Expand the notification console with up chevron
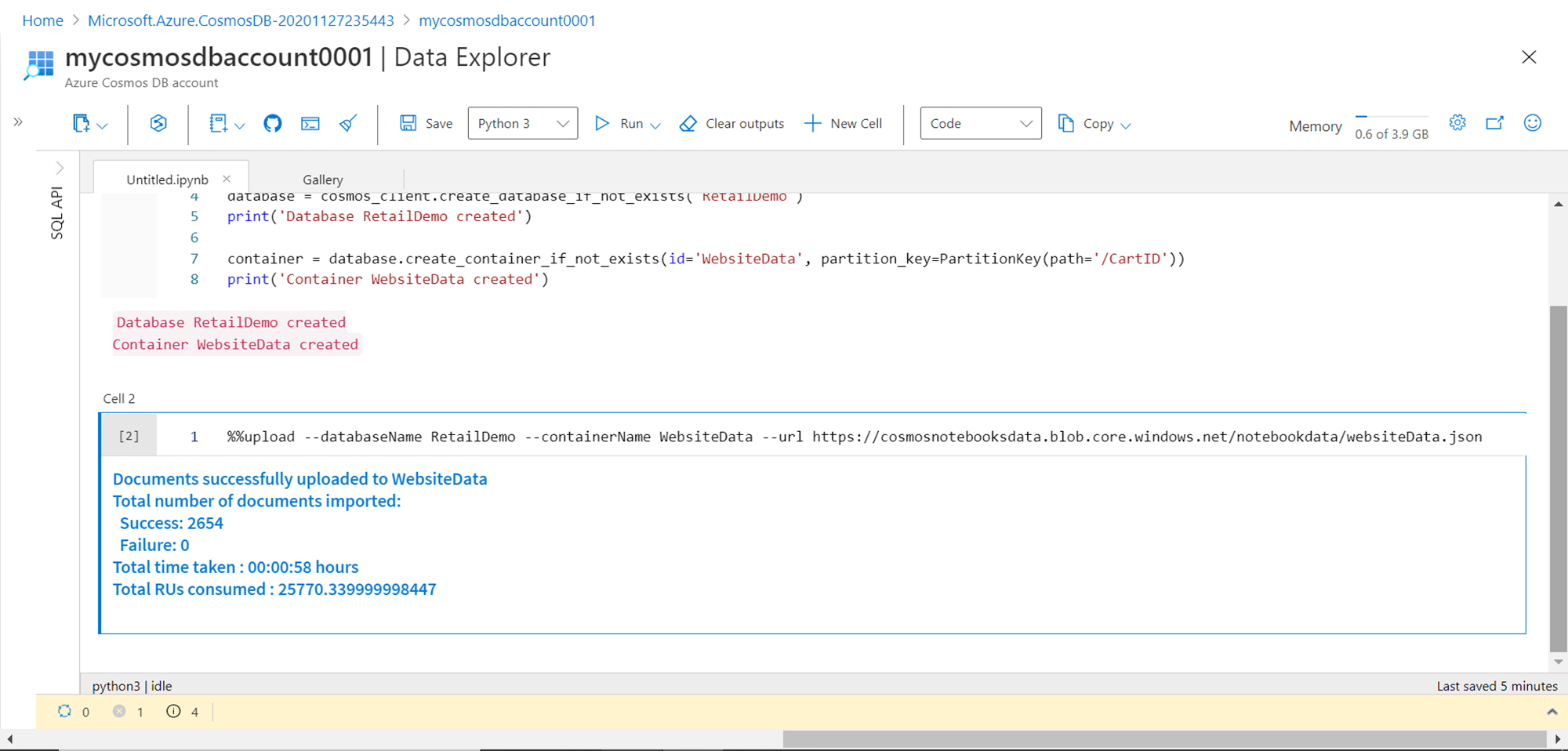The height and width of the screenshot is (751, 1568). (x=1552, y=712)
